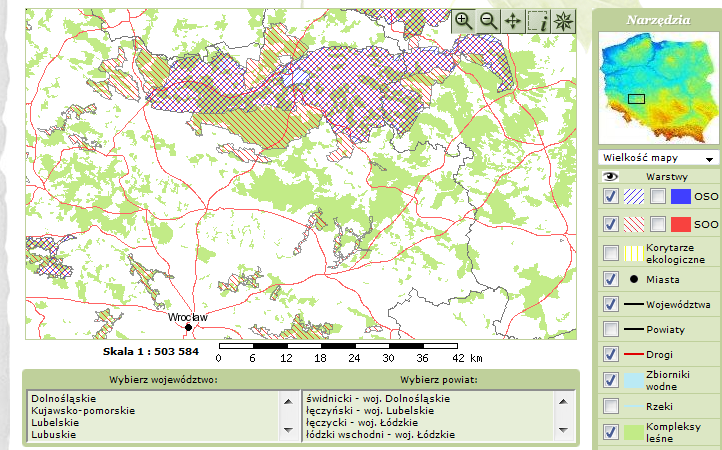
Task: Toggle the Drogi layer checkbox
Action: point(611,354)
